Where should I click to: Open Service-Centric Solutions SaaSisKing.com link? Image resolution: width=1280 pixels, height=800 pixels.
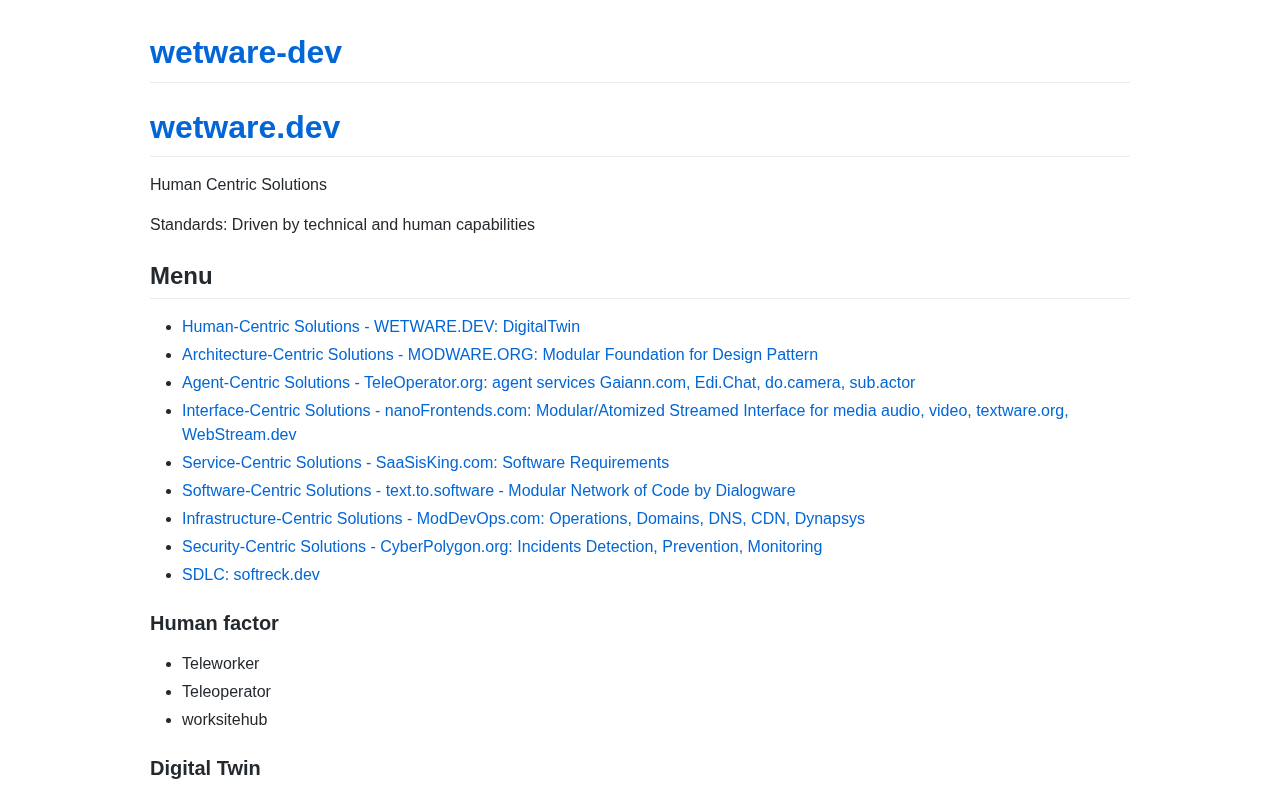425,463
